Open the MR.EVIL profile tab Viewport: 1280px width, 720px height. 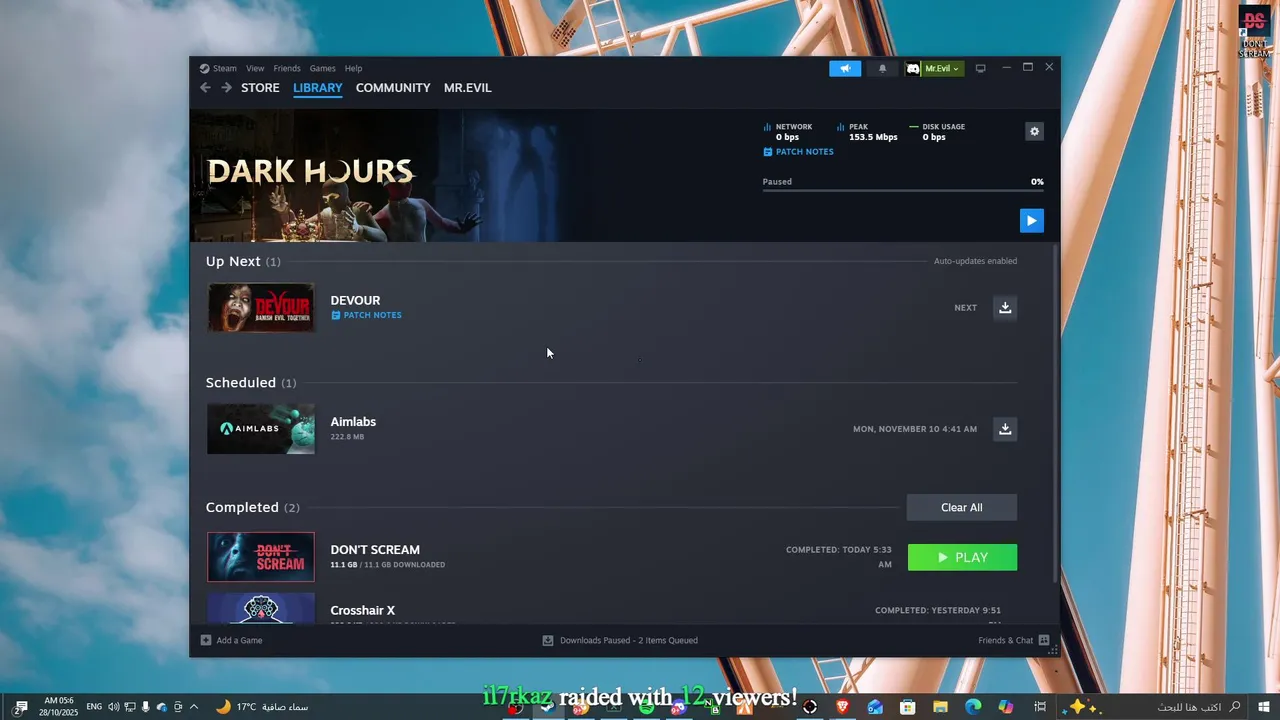click(x=468, y=88)
